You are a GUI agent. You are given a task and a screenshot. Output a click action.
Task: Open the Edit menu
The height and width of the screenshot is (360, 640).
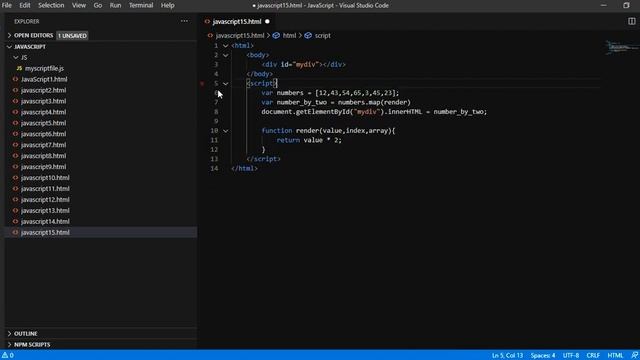click(x=24, y=5)
